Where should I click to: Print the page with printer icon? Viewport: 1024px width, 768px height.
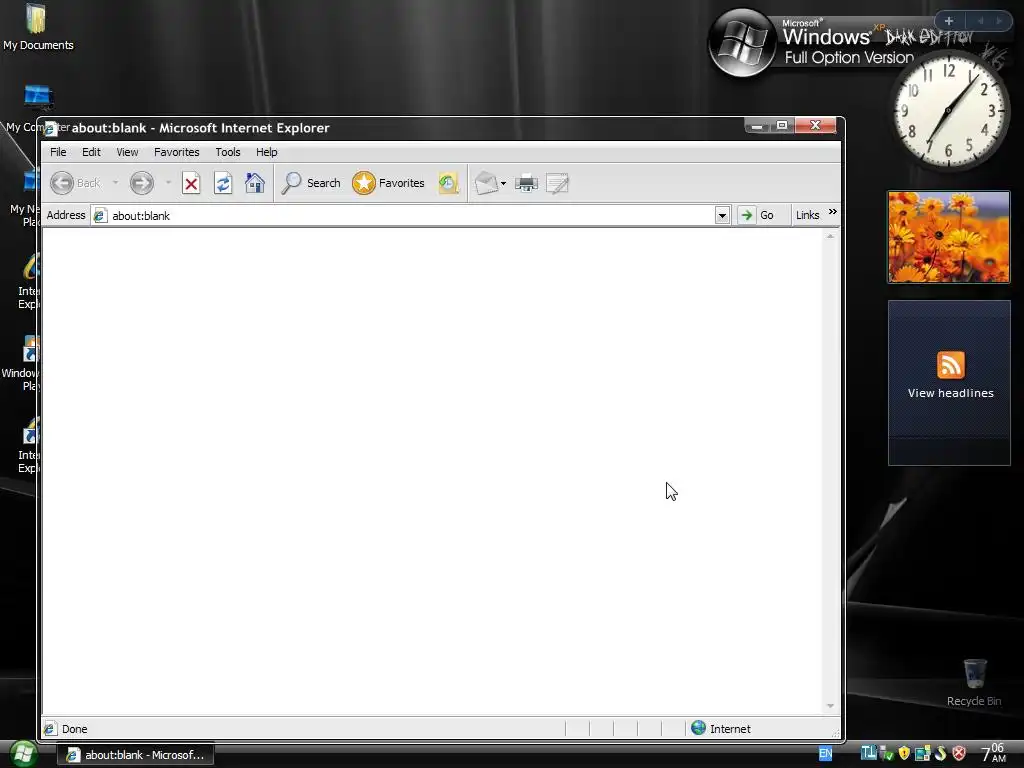[x=526, y=183]
